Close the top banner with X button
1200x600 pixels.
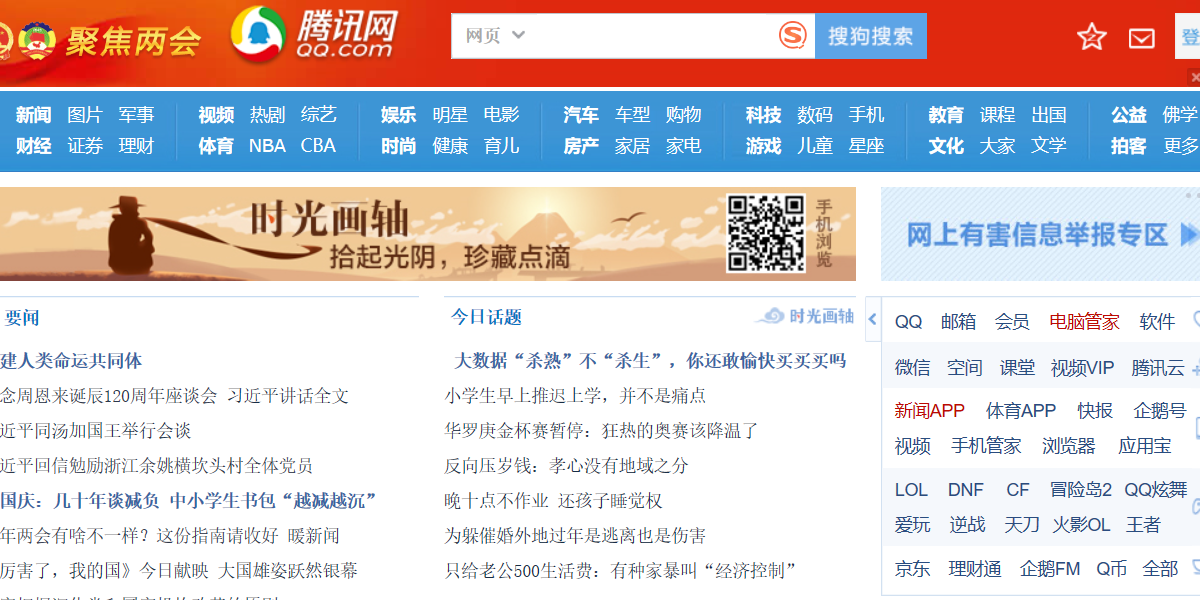1193,77
